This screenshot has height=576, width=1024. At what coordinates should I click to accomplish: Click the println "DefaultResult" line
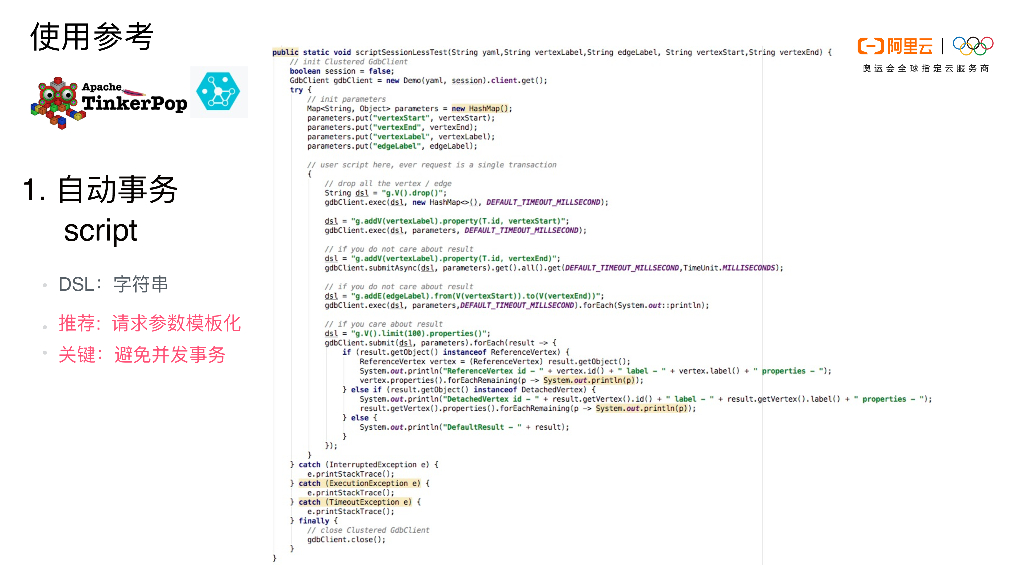[x=464, y=427]
